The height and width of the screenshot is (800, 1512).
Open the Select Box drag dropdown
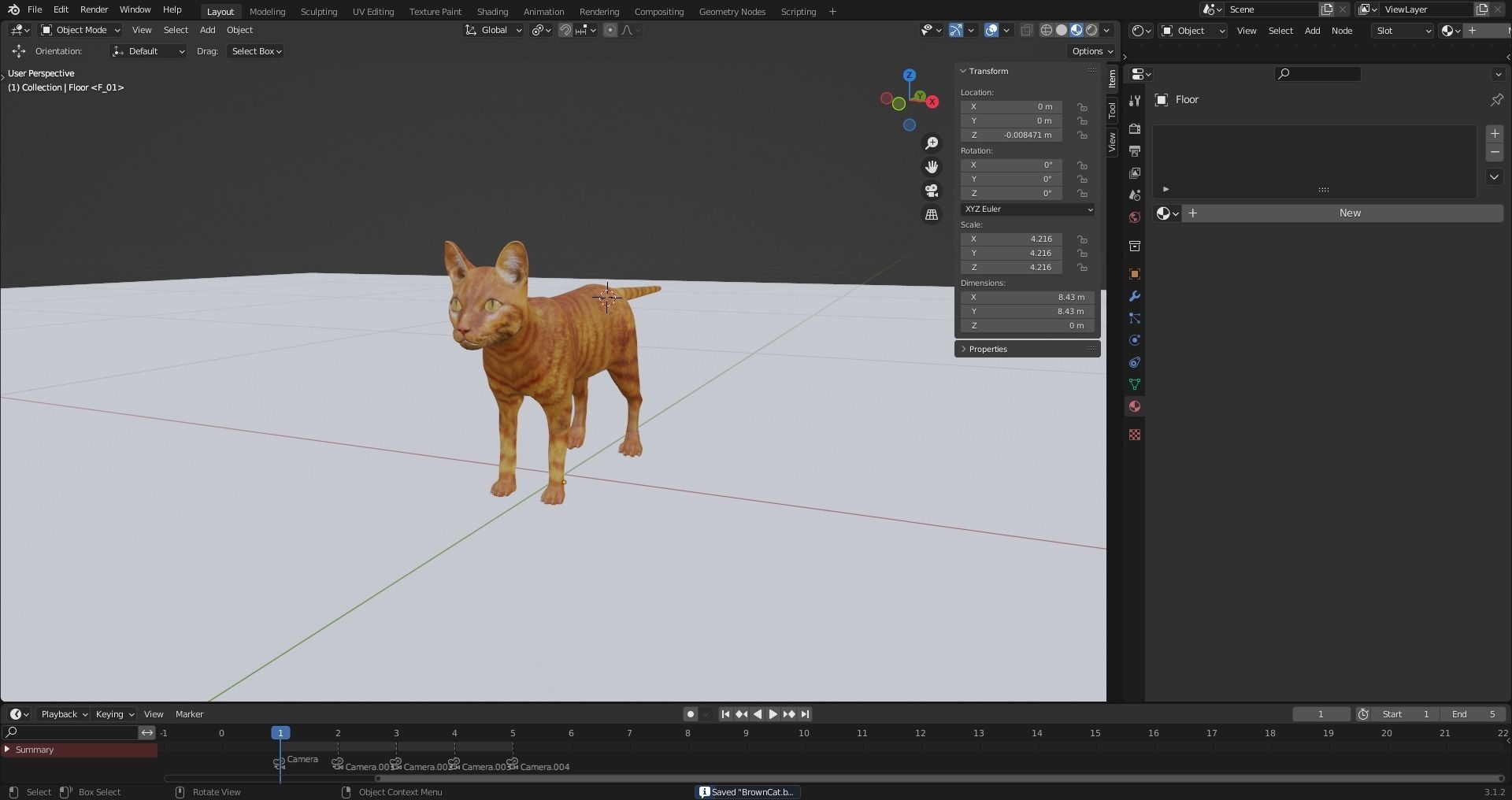pos(256,51)
